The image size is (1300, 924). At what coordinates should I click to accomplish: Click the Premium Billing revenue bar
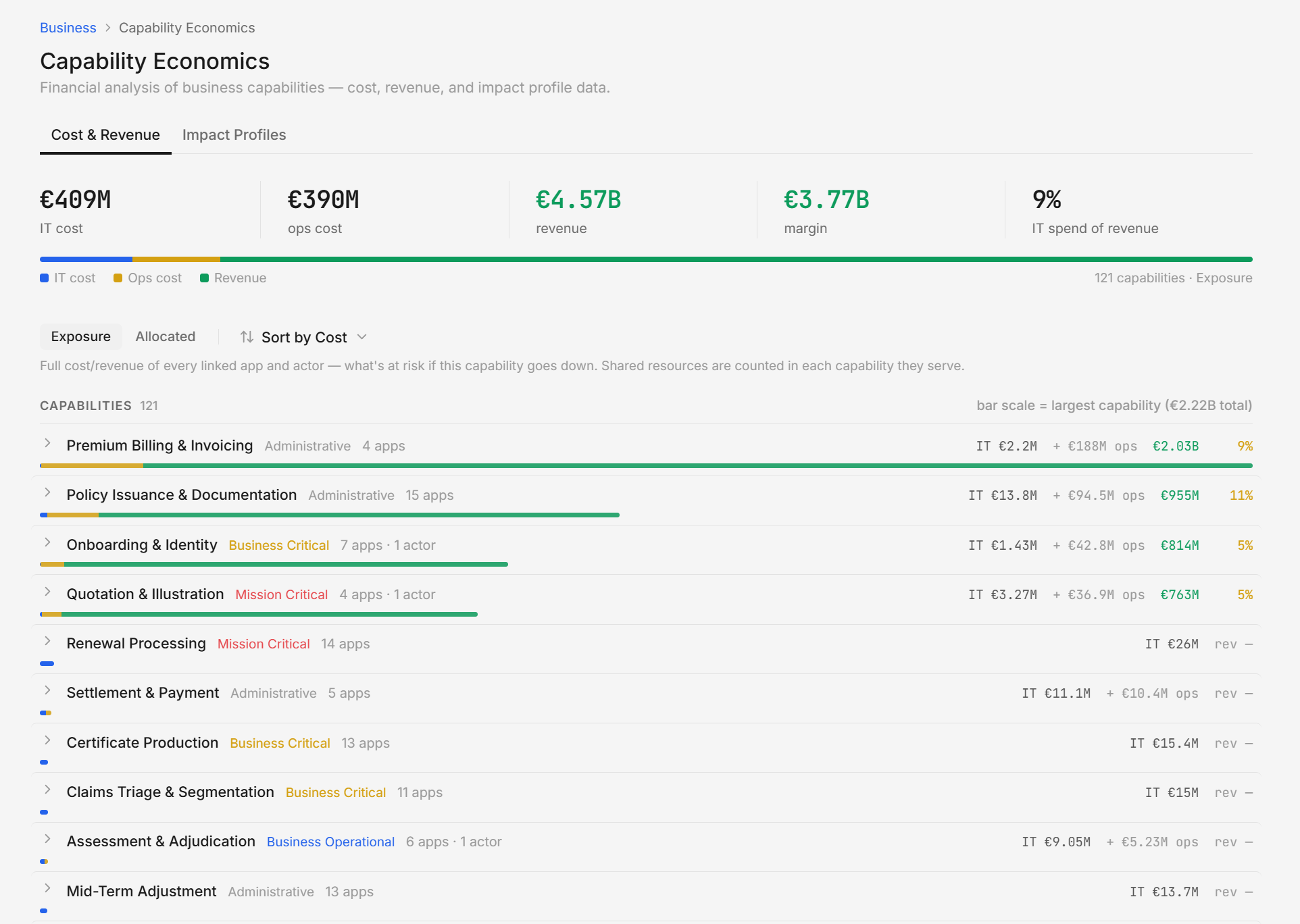pos(698,465)
